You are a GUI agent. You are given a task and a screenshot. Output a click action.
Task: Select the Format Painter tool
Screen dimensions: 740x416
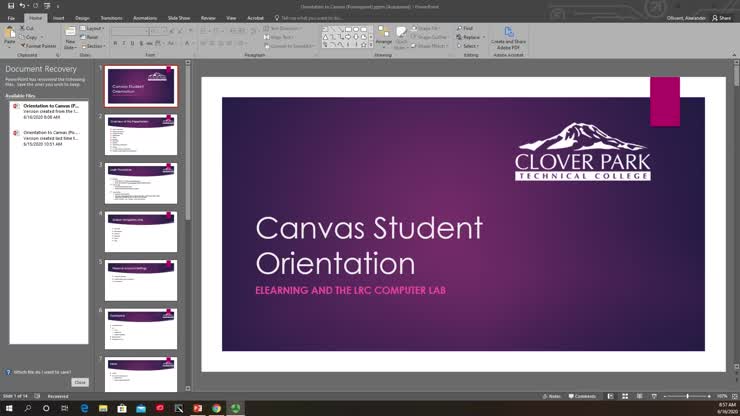(x=38, y=46)
